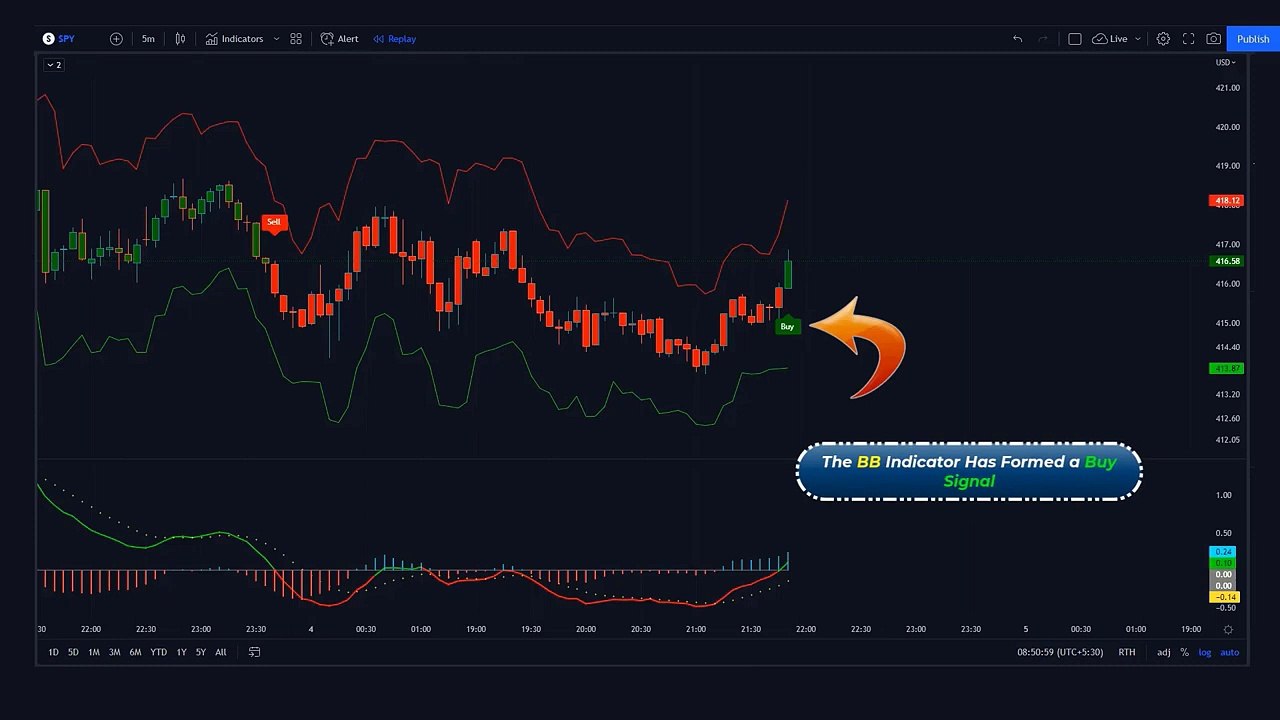Create an Alert

pyautogui.click(x=340, y=39)
